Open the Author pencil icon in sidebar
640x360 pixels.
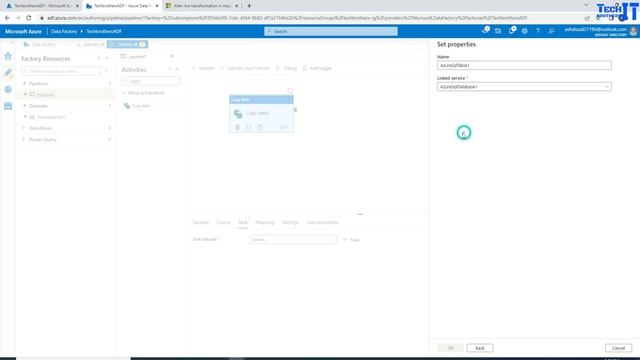click(8, 73)
